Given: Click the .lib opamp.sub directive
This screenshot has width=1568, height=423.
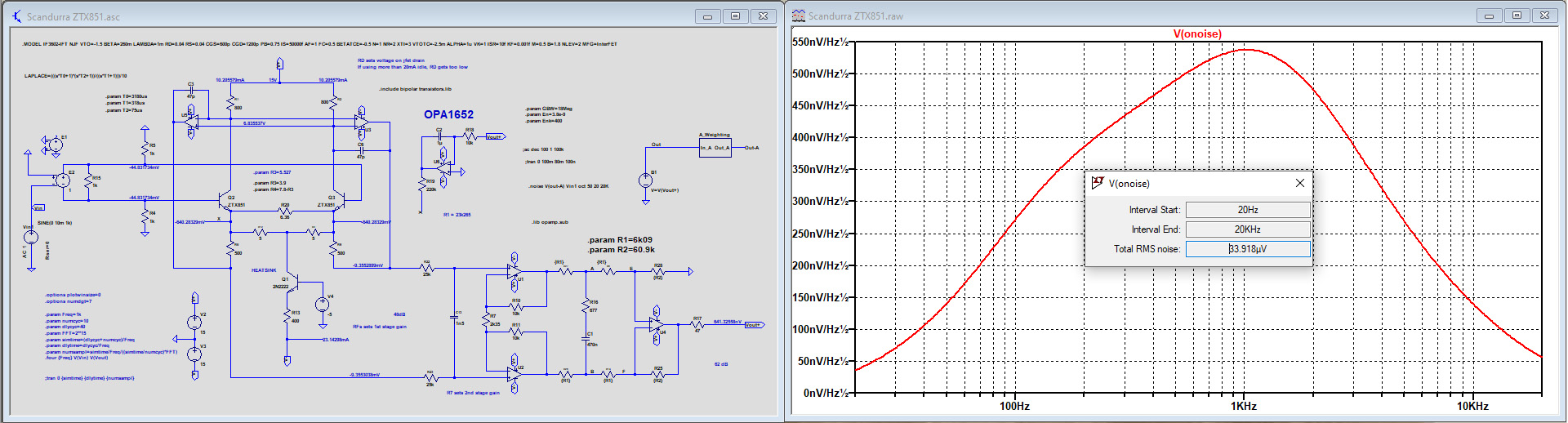Looking at the screenshot, I should click(x=550, y=222).
